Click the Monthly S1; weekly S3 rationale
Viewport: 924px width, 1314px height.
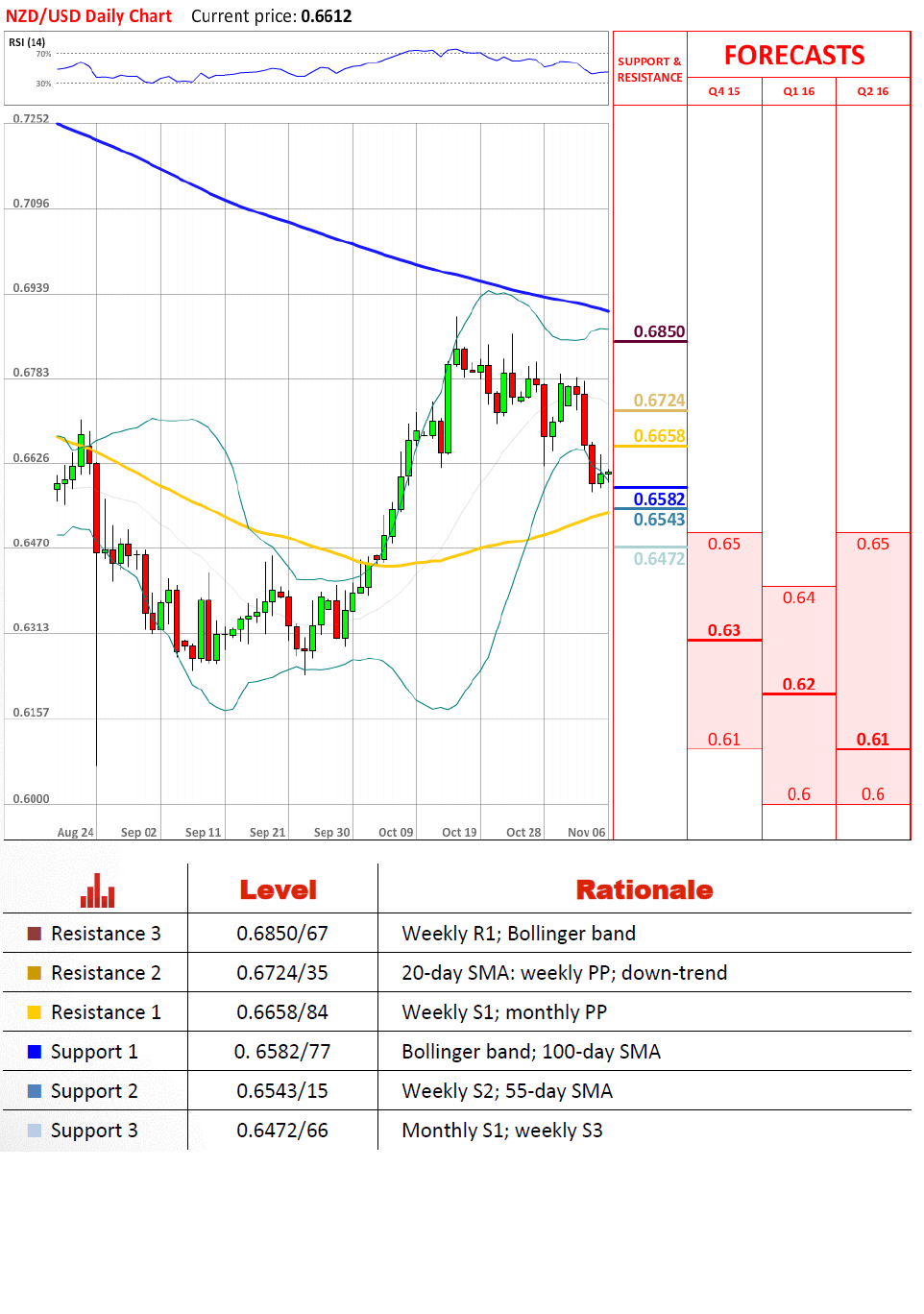point(502,1131)
